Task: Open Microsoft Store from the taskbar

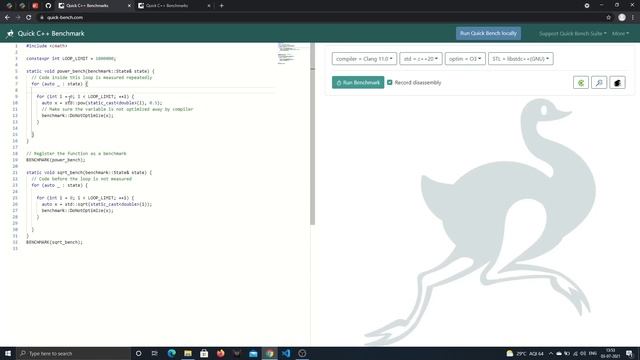Action: tap(204, 353)
